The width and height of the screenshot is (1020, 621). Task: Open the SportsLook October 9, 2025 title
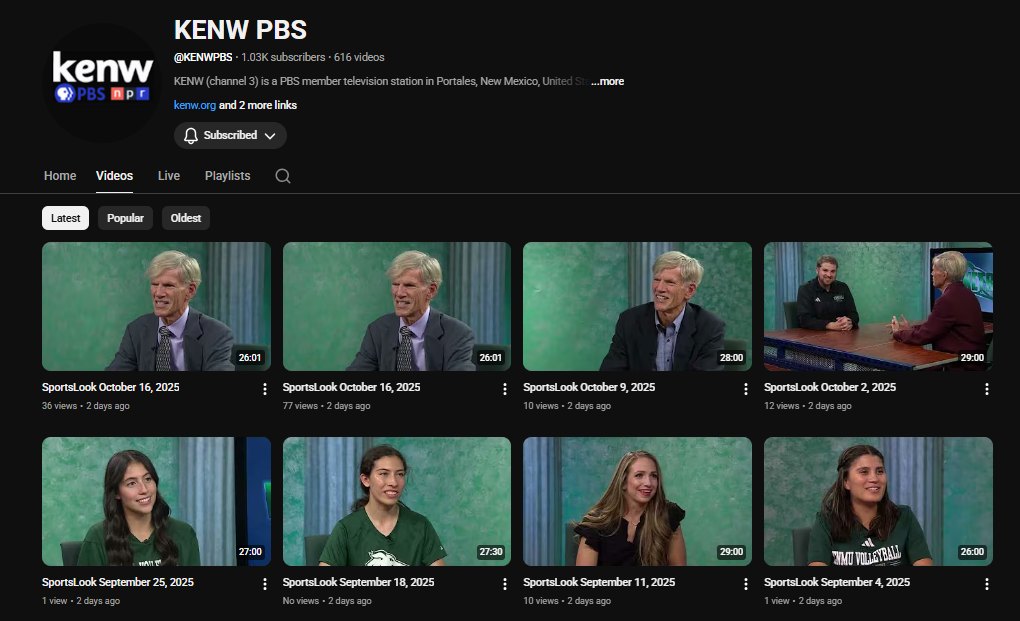point(589,387)
